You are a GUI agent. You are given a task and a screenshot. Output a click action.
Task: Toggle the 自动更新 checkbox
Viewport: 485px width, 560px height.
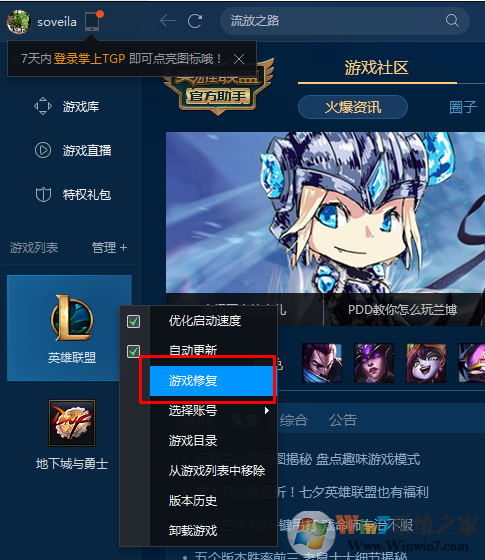tap(134, 351)
